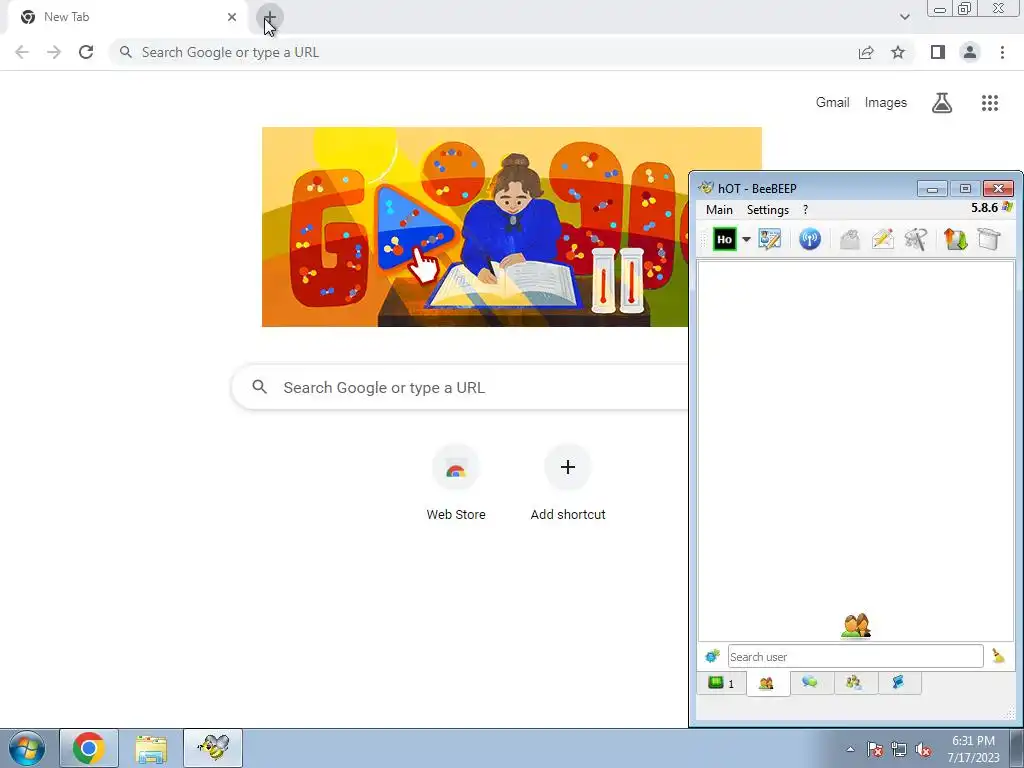Open the Web Store shortcut
Viewport: 1024px width, 768px height.
pos(456,483)
